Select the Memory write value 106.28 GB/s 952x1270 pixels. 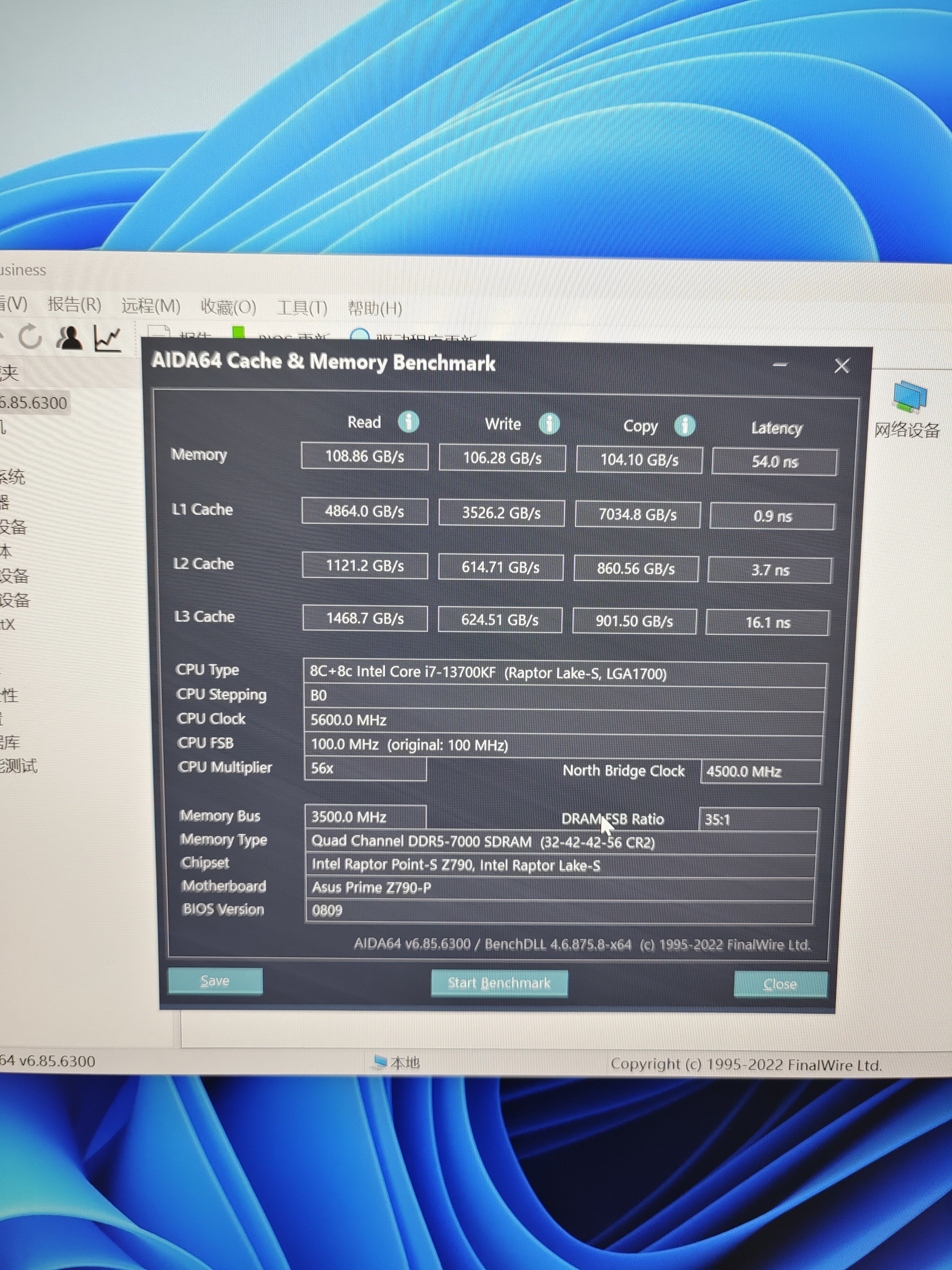(x=502, y=458)
